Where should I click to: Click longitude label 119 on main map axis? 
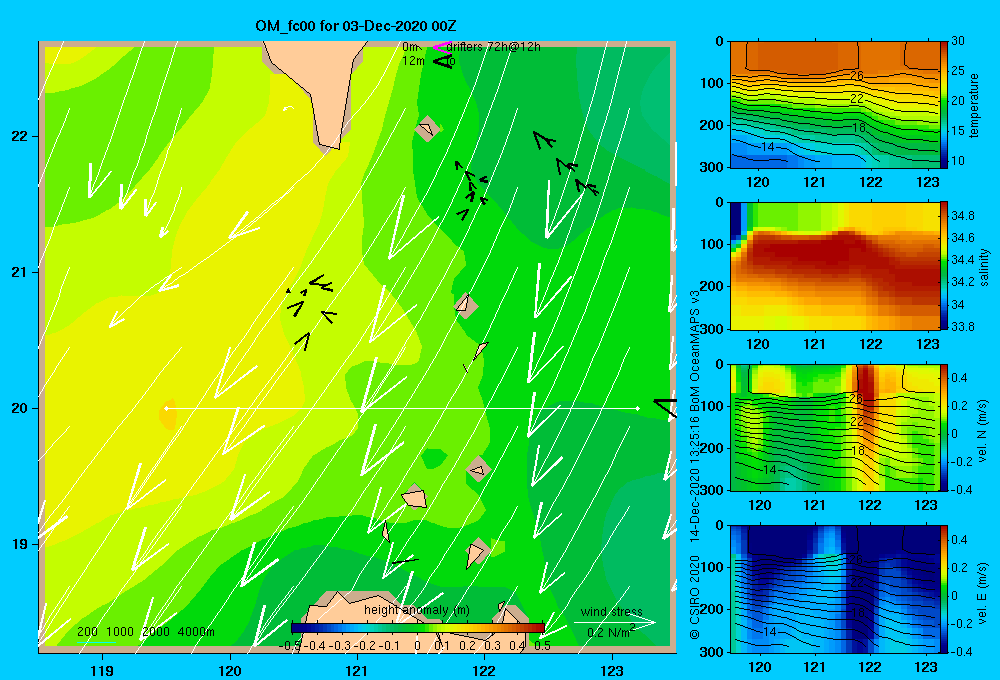click(102, 670)
